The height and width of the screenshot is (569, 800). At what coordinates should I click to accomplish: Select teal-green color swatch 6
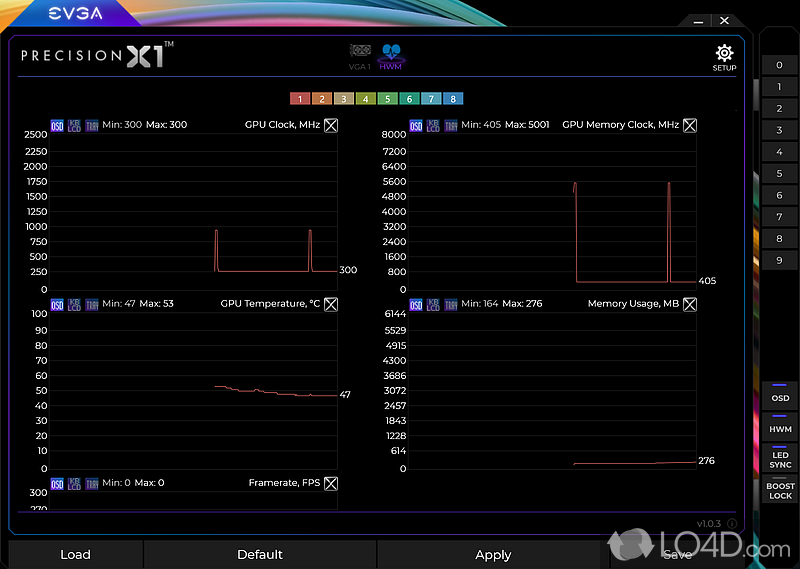coord(409,98)
